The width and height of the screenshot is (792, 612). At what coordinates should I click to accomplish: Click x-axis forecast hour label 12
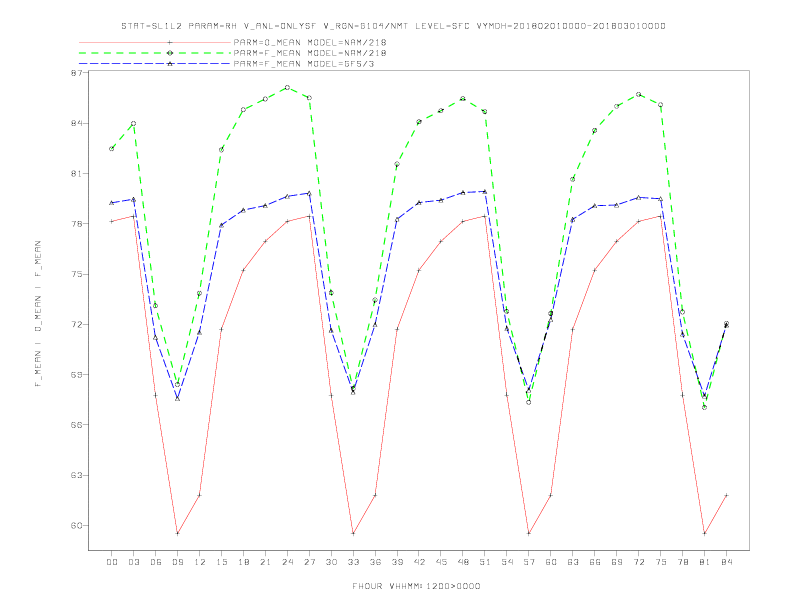click(x=200, y=562)
